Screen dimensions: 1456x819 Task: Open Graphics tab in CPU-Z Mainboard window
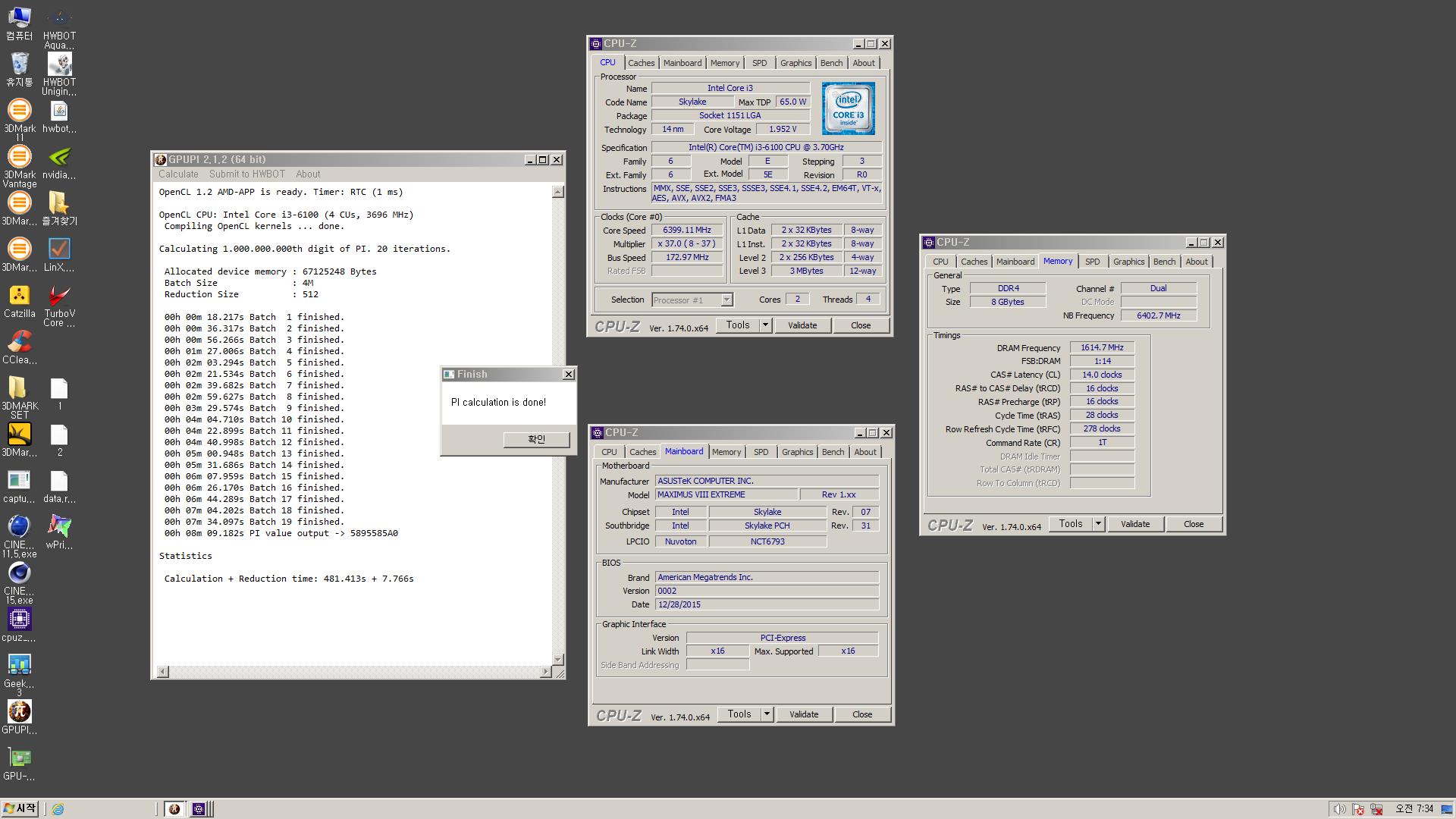[797, 452]
